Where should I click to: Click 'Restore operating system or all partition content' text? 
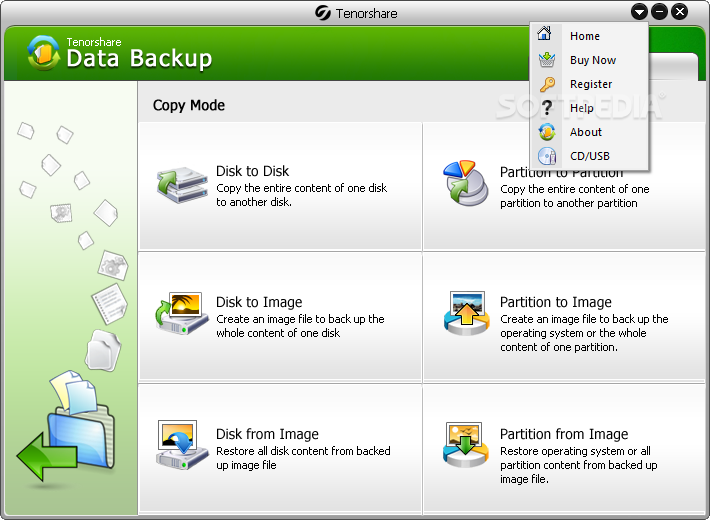click(579, 465)
